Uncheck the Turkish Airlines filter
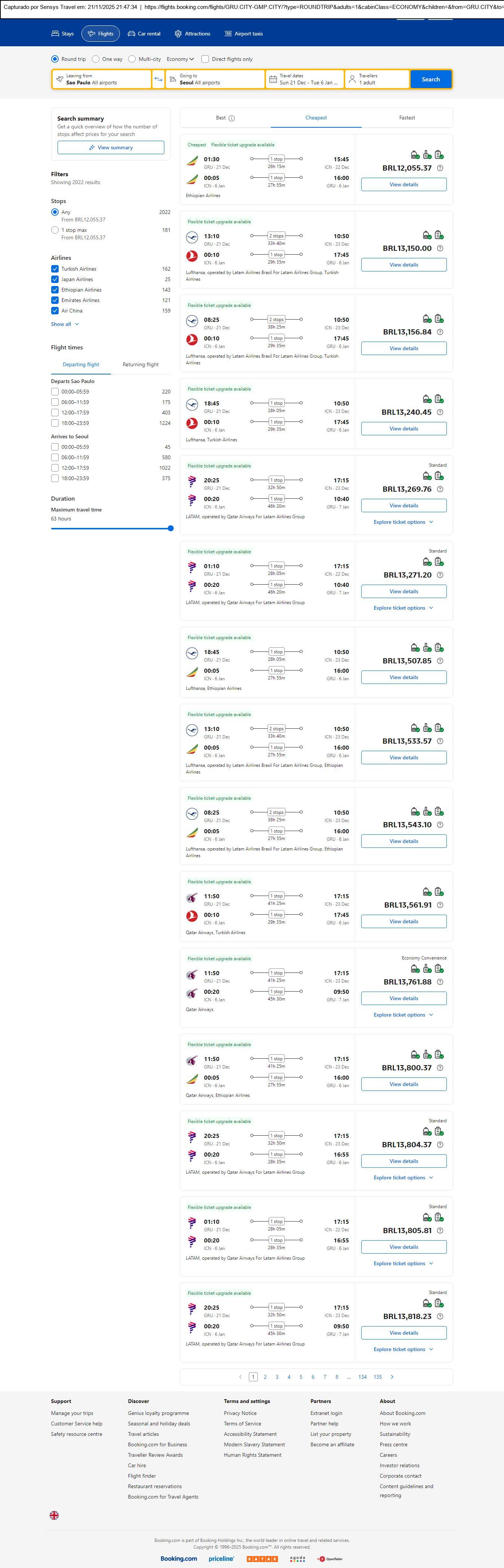 (55, 269)
